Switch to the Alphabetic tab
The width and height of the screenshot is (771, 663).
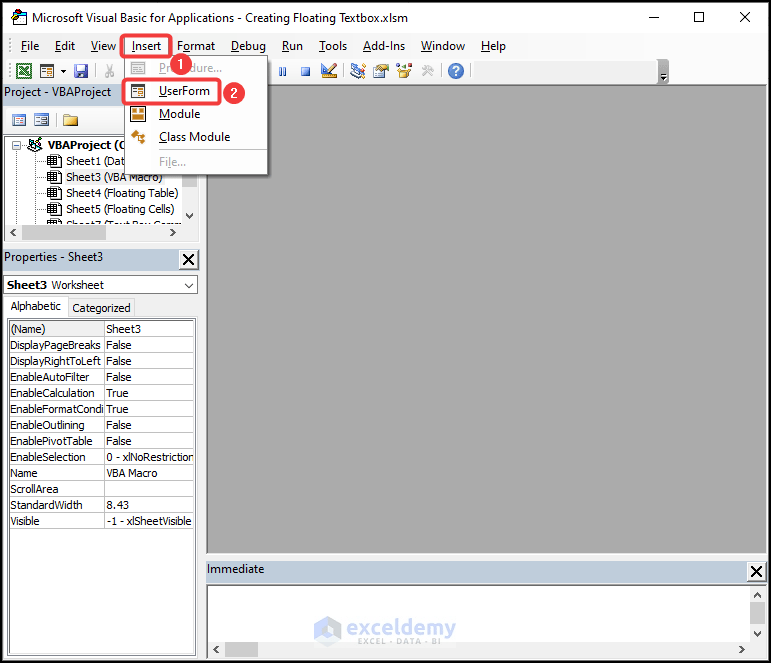(x=35, y=306)
